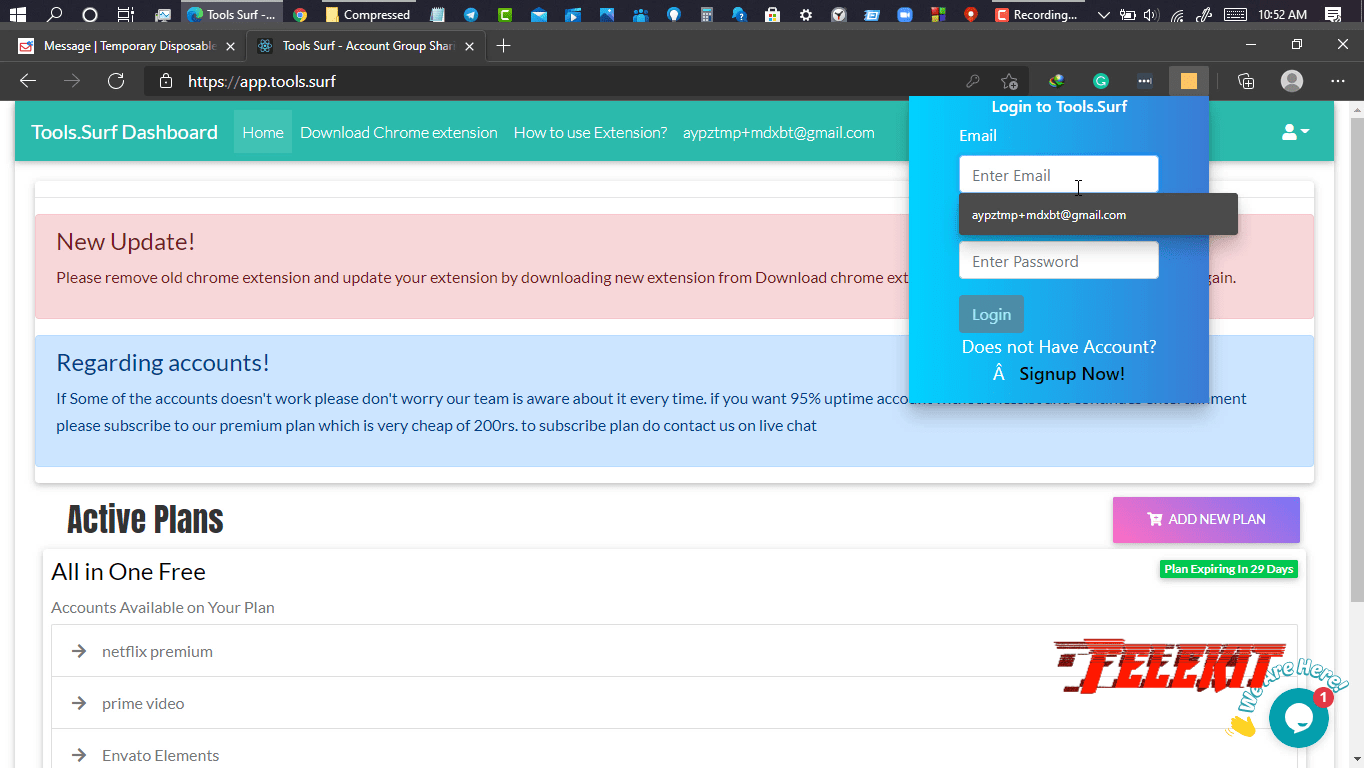Close the Tools Surf browser tab
1364x768 pixels.
469,46
